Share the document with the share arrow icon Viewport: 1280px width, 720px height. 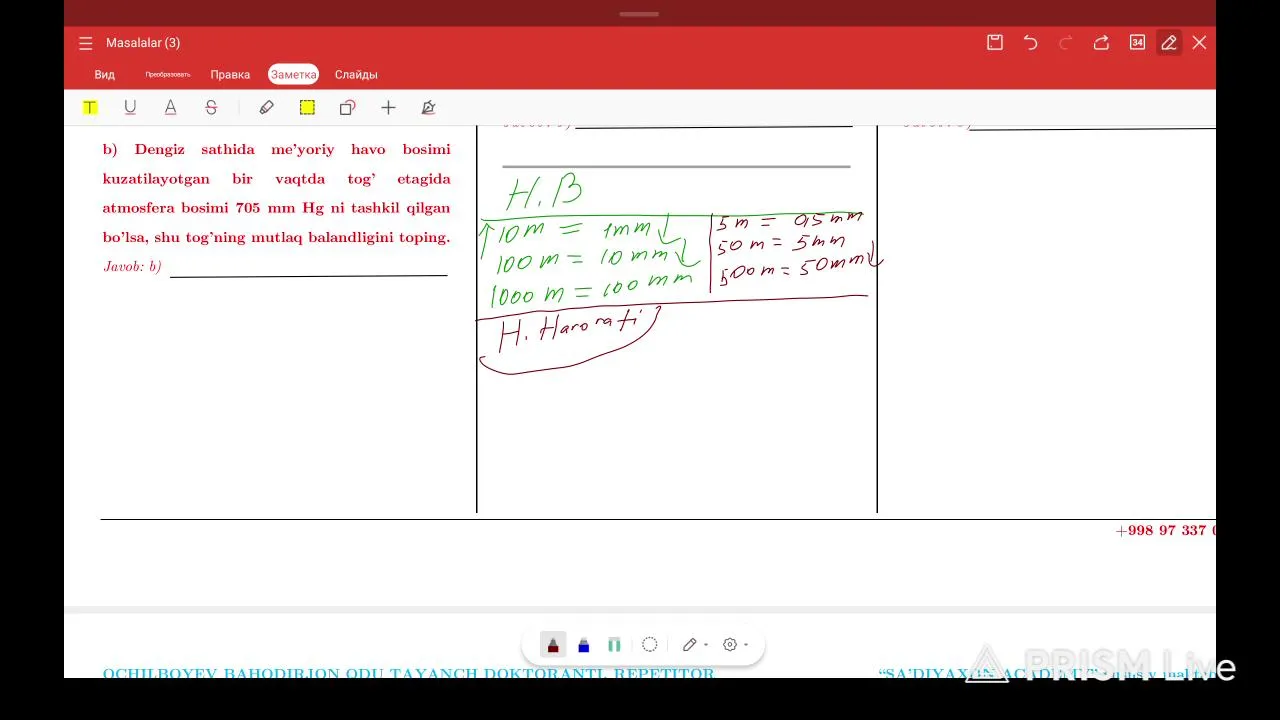[1101, 42]
